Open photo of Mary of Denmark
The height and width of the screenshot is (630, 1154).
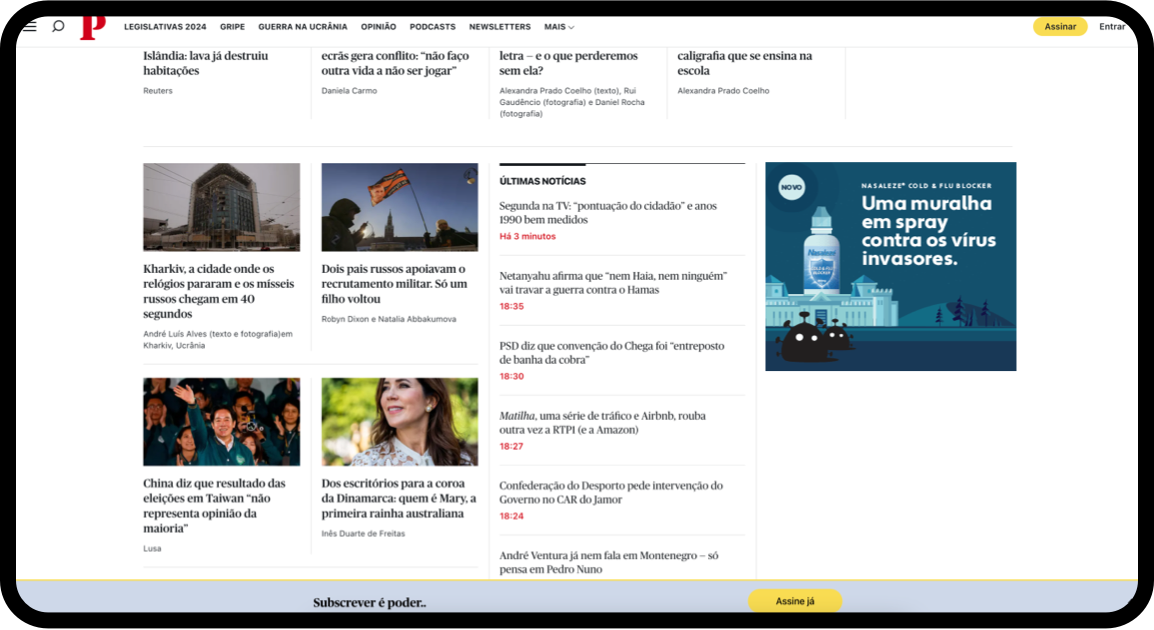[399, 421]
